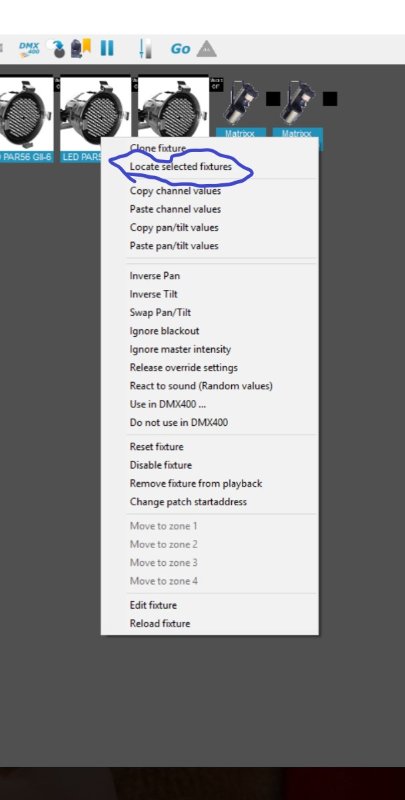Click black color box beside first Matrixx
Viewport: 405px width, 800px height.
[x=273, y=98]
